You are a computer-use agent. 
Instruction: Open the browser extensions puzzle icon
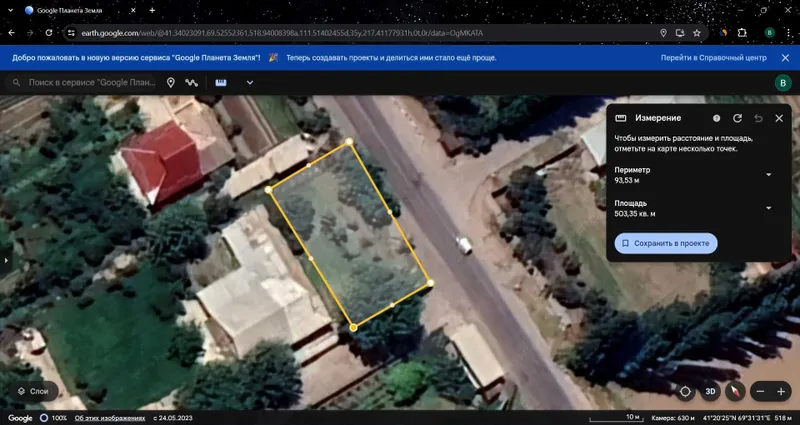(x=742, y=33)
